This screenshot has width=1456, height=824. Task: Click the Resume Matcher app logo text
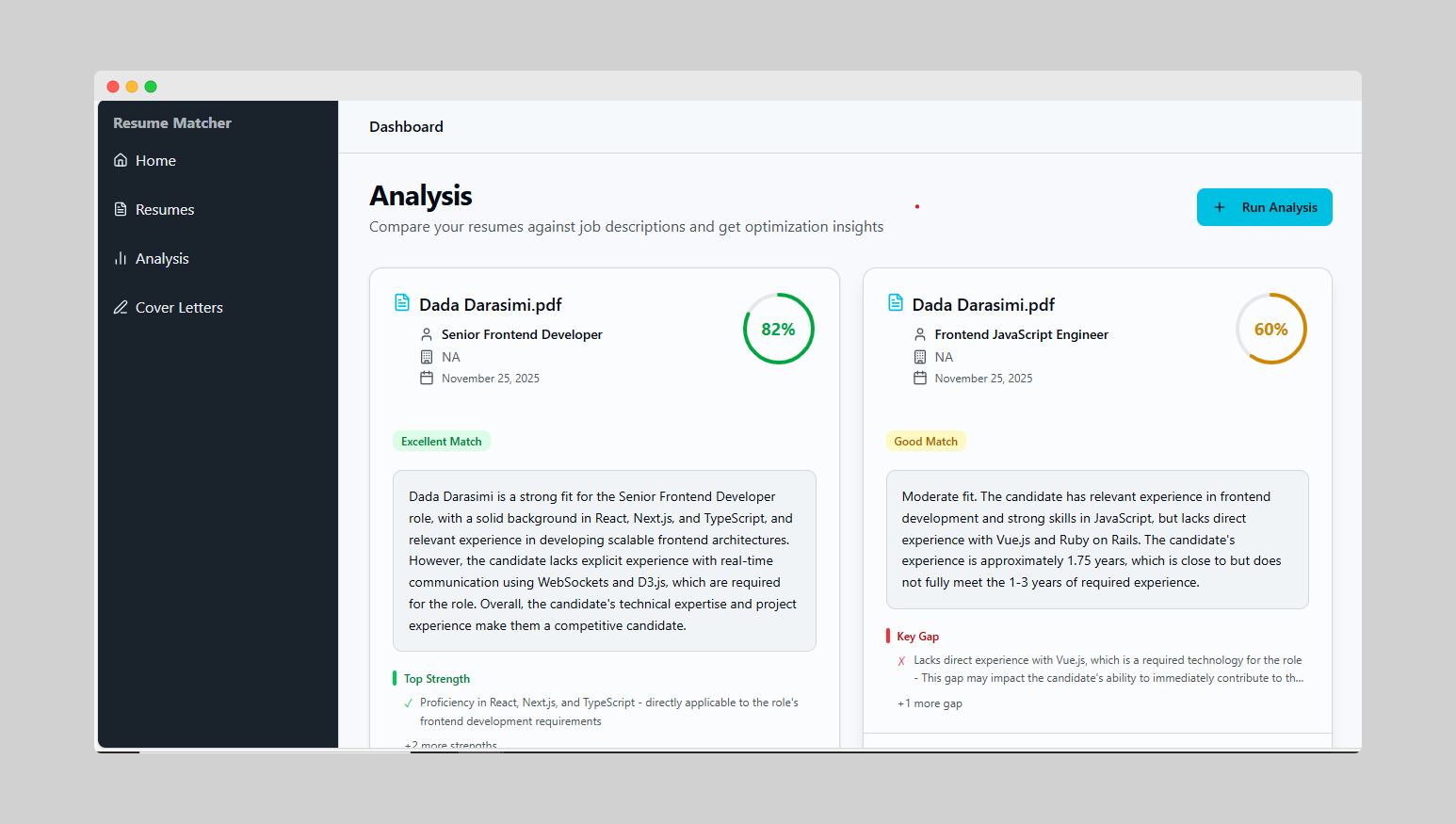pyautogui.click(x=172, y=122)
